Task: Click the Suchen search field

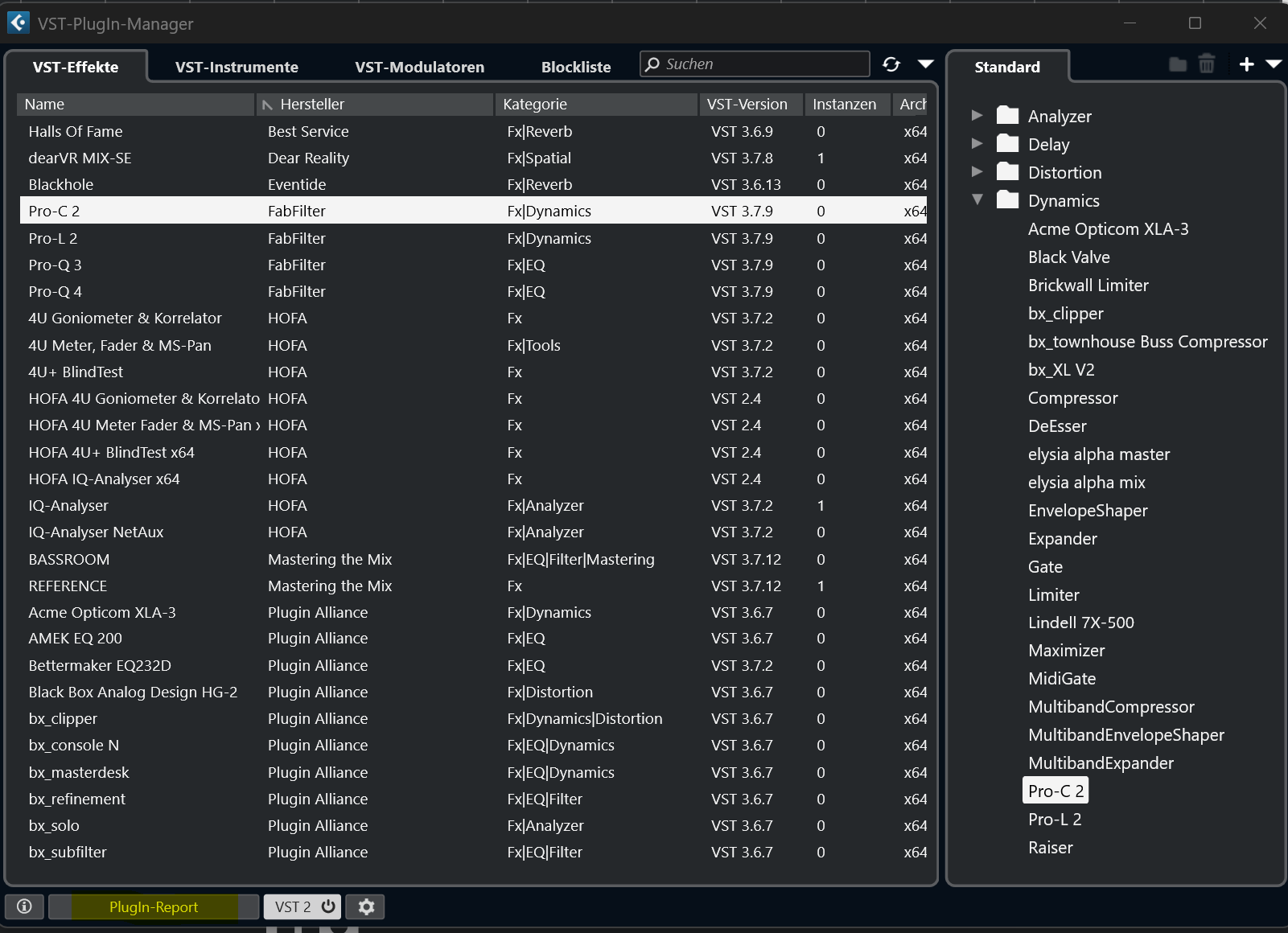Action: 764,64
